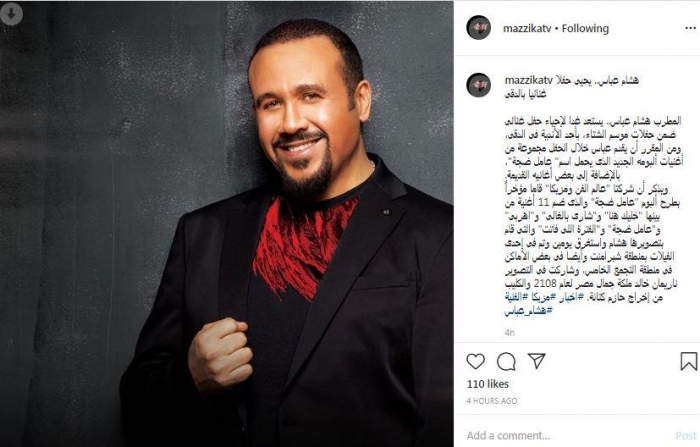Toggle the Following status for mazzikatv

coord(585,29)
